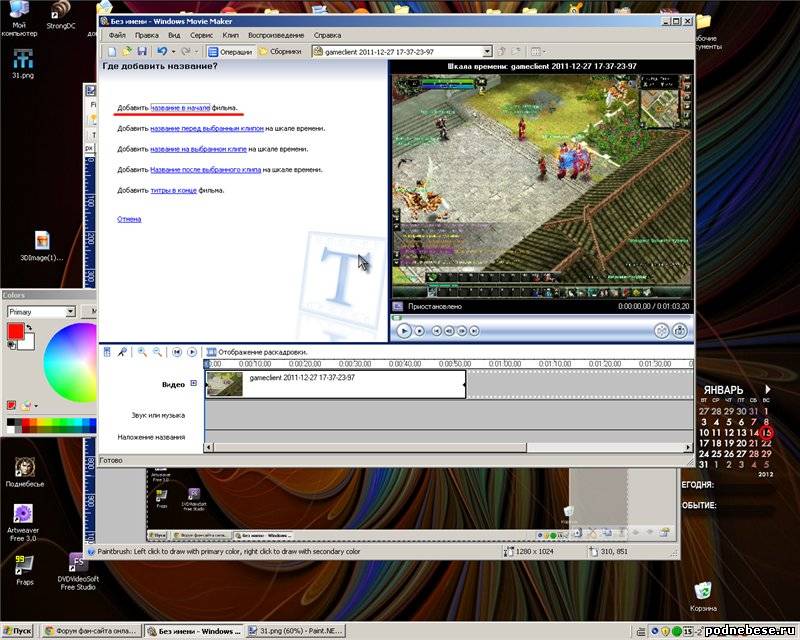Viewport: 800px width, 640px height.
Task: Click the Take Picture camera button
Action: (x=680, y=331)
